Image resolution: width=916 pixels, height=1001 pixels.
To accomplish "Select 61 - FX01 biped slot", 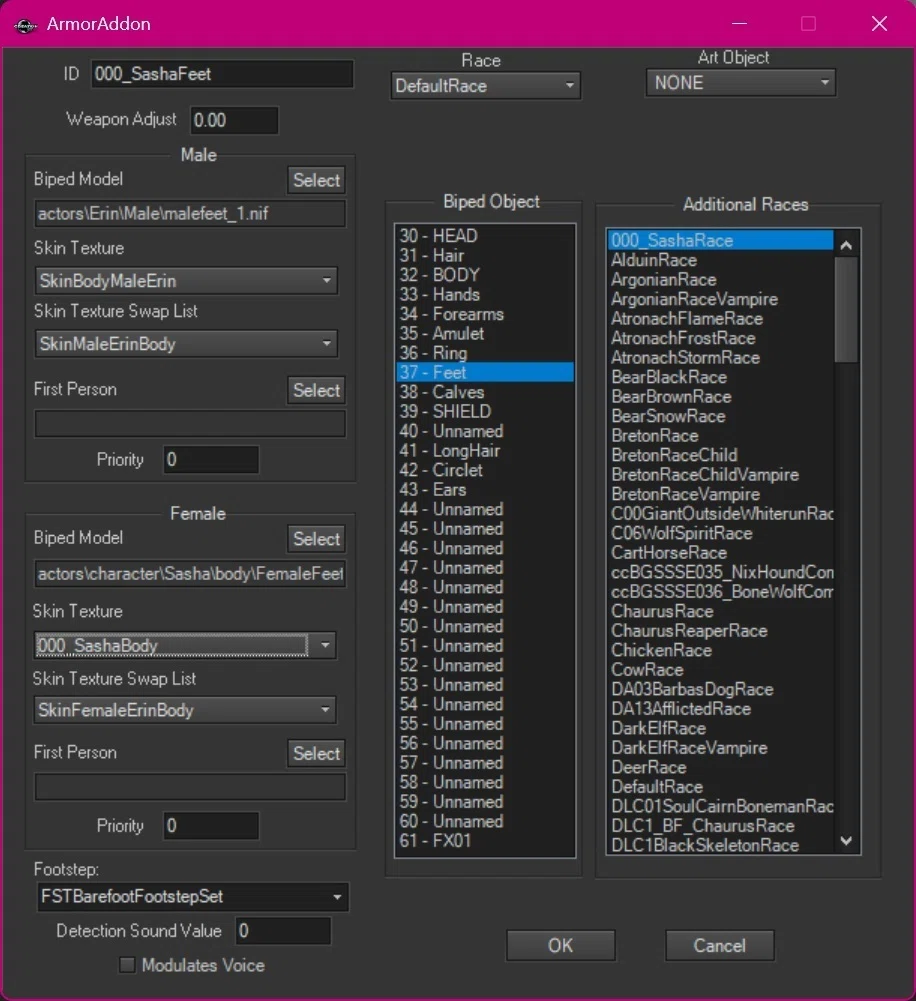I will pyautogui.click(x=485, y=841).
